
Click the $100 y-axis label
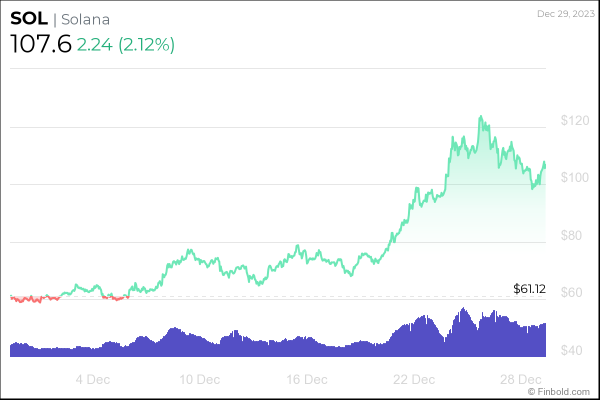[575, 178]
